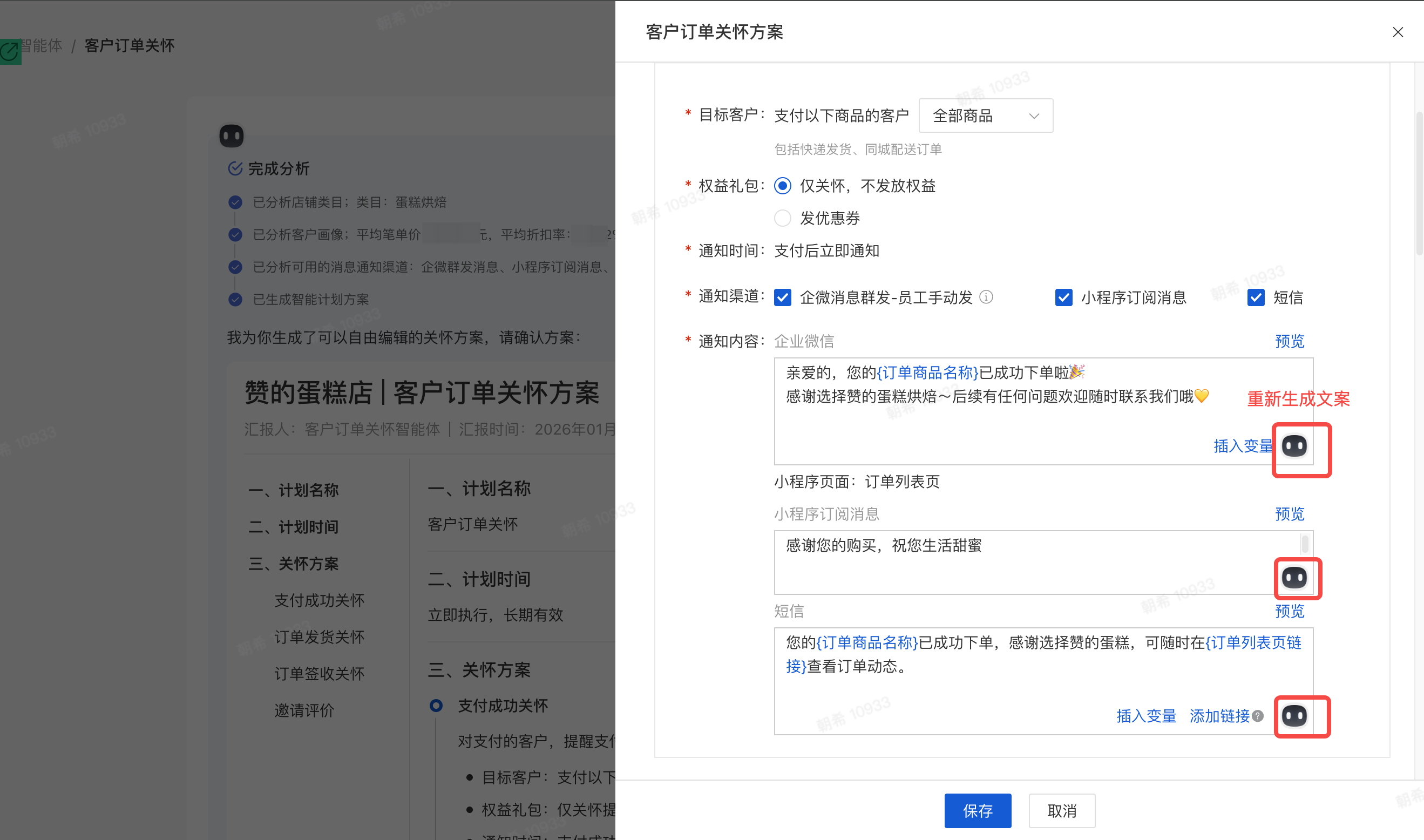Viewport: 1424px width, 840px height.
Task: Uncheck 企微消息群发-员工手动发 checkbox
Action: [x=783, y=297]
